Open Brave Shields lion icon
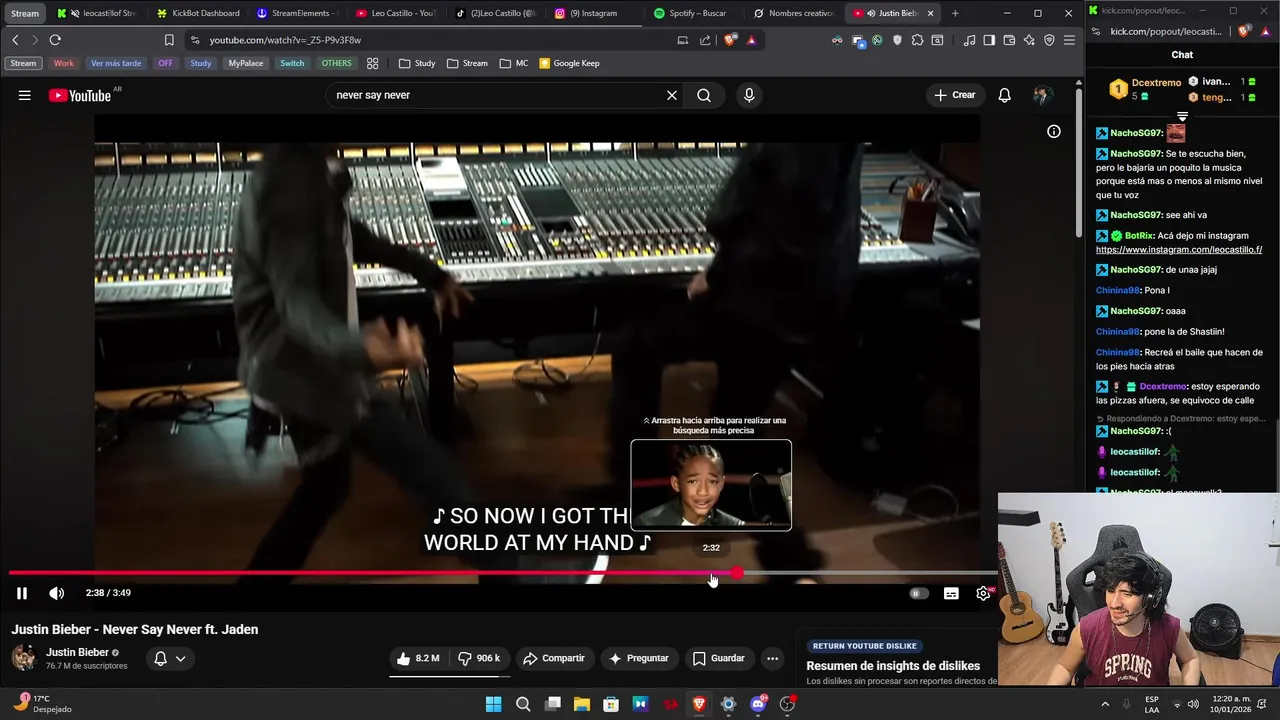The width and height of the screenshot is (1280, 720). tap(729, 40)
